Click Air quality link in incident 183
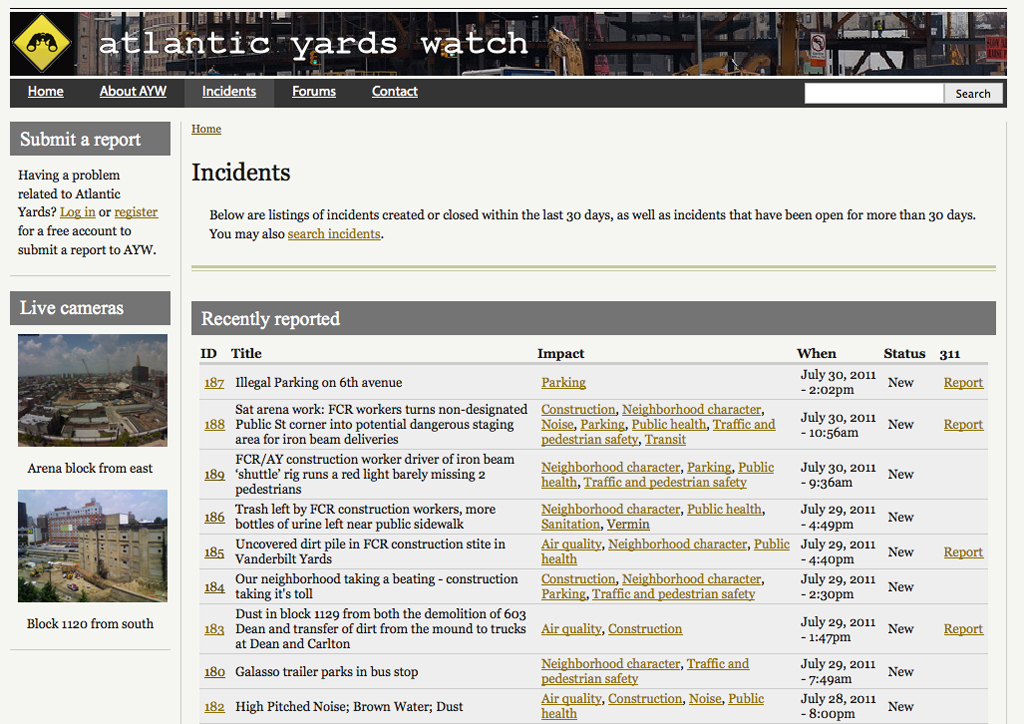The width and height of the screenshot is (1024, 724). (x=571, y=629)
